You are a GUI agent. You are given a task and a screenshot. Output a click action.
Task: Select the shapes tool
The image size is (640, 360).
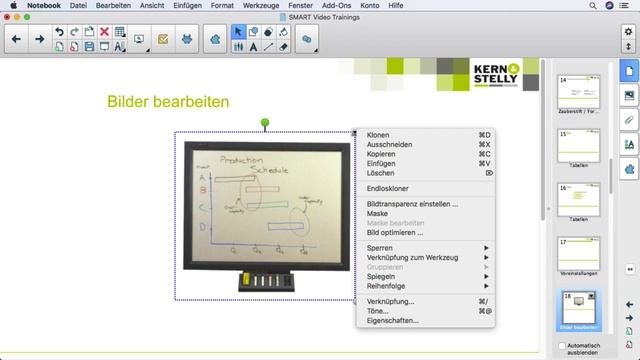click(x=253, y=32)
